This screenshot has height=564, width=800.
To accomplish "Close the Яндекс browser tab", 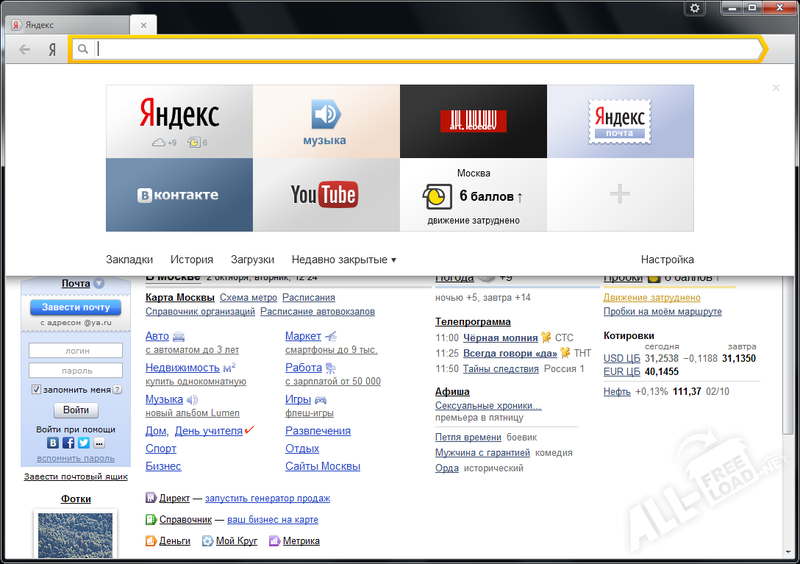I will (x=144, y=24).
